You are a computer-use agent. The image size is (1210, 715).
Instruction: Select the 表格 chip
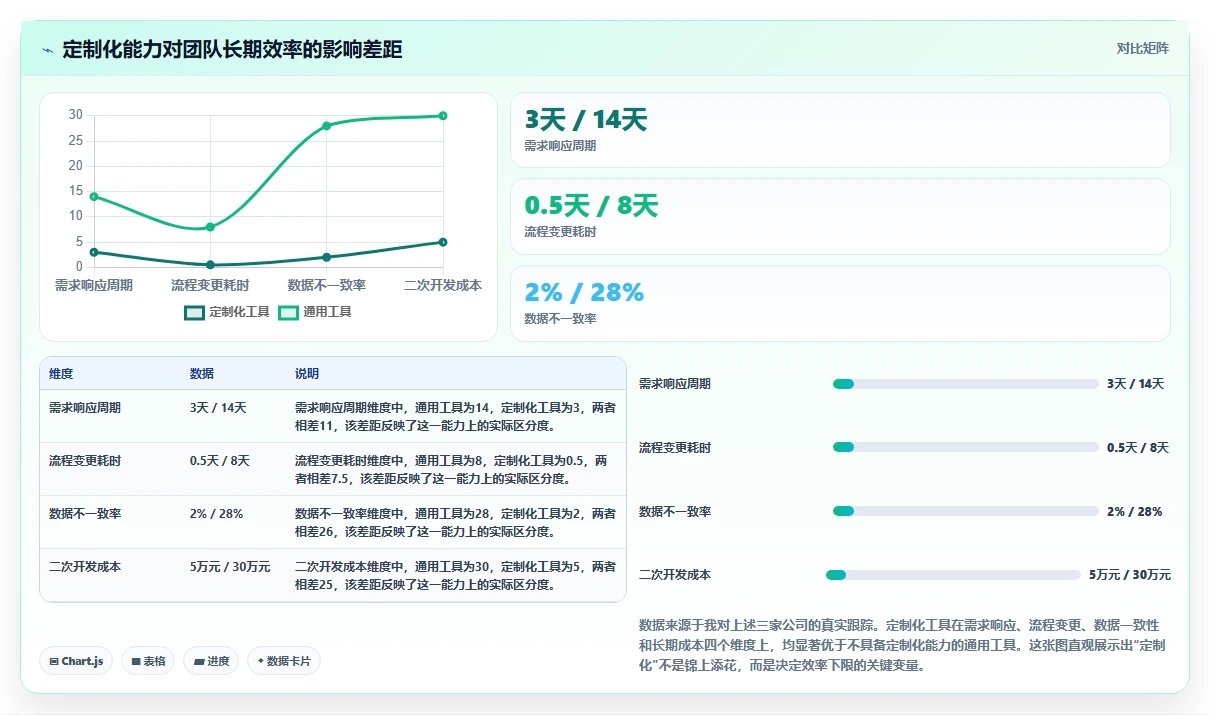pyautogui.click(x=148, y=661)
